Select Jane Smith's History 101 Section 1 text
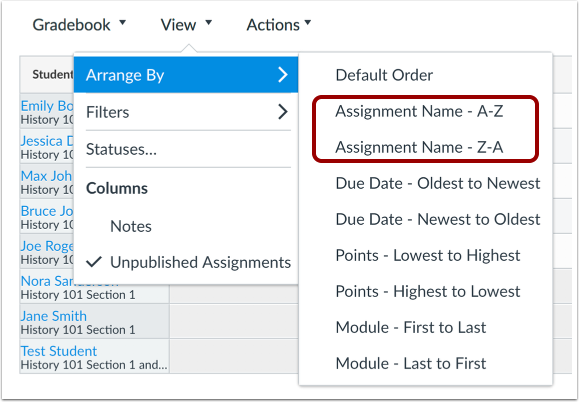This screenshot has width=579, height=402. click(78, 330)
